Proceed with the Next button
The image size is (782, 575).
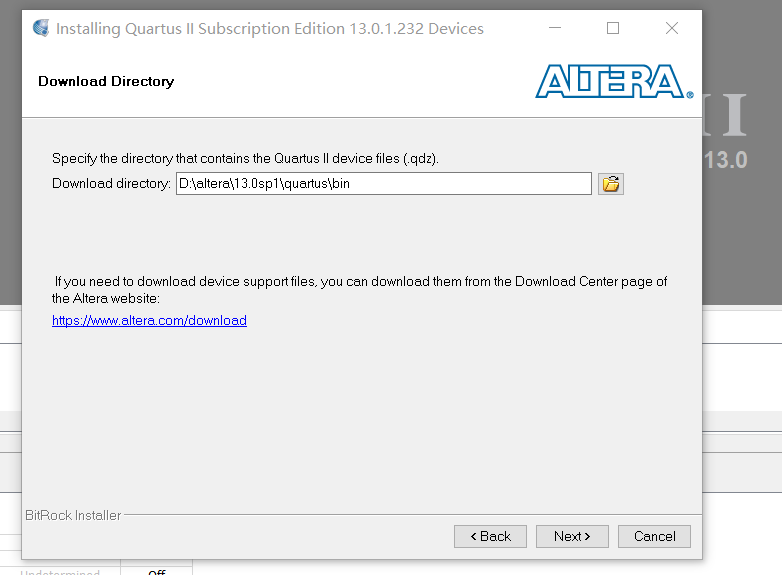(x=572, y=536)
